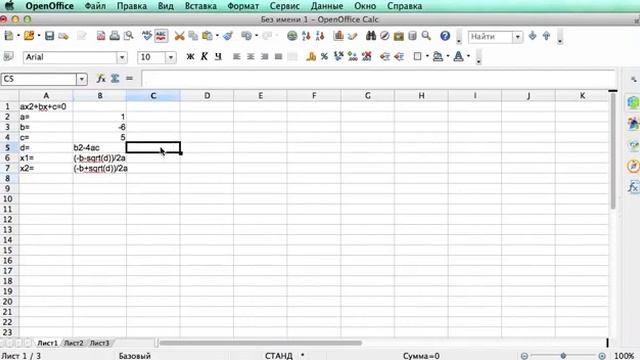Click the Currency number format button
The width and height of the screenshot is (640, 360).
click(x=311, y=56)
